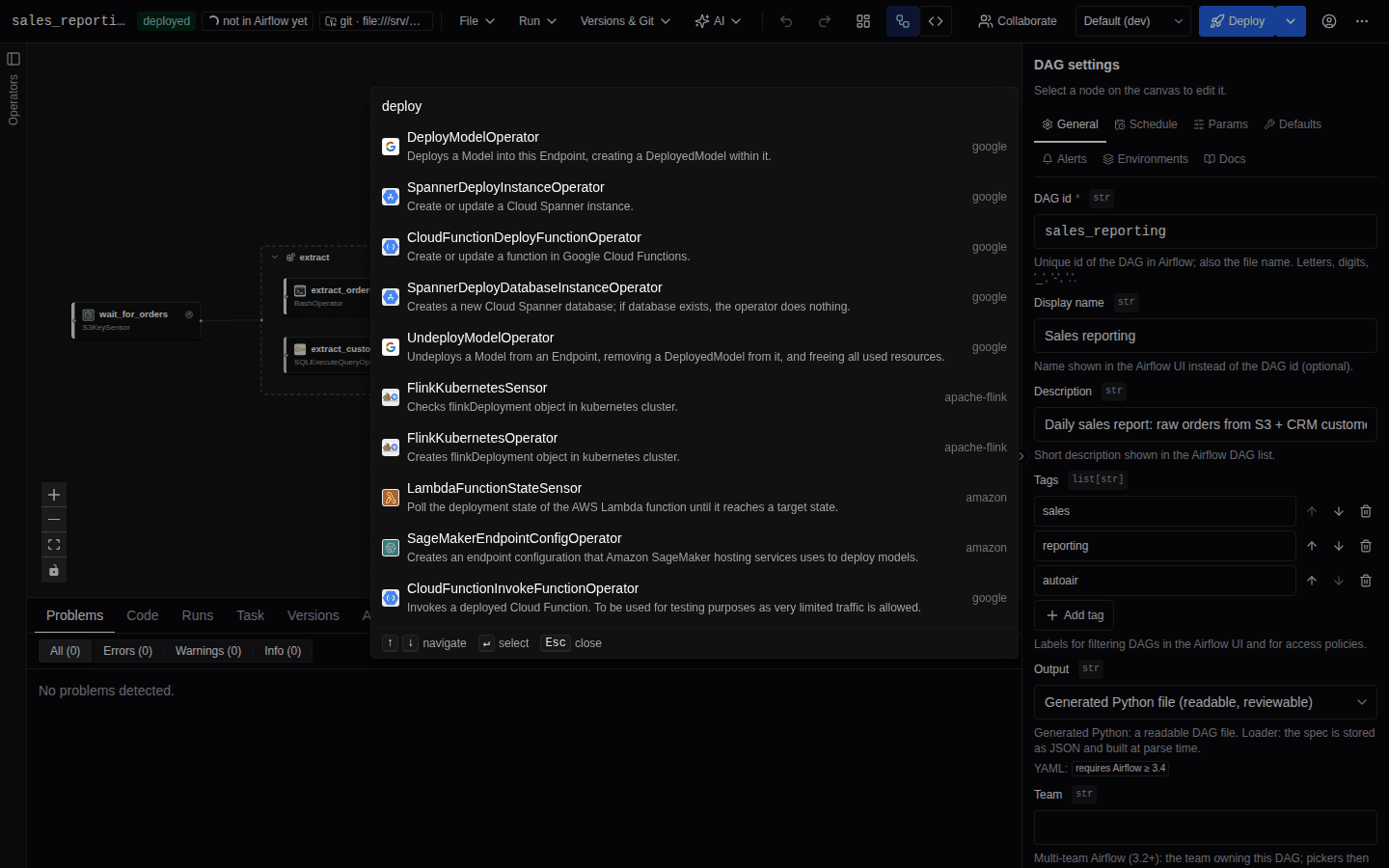Toggle the Operators sidebar panel icon
The height and width of the screenshot is (868, 1389).
(x=14, y=59)
